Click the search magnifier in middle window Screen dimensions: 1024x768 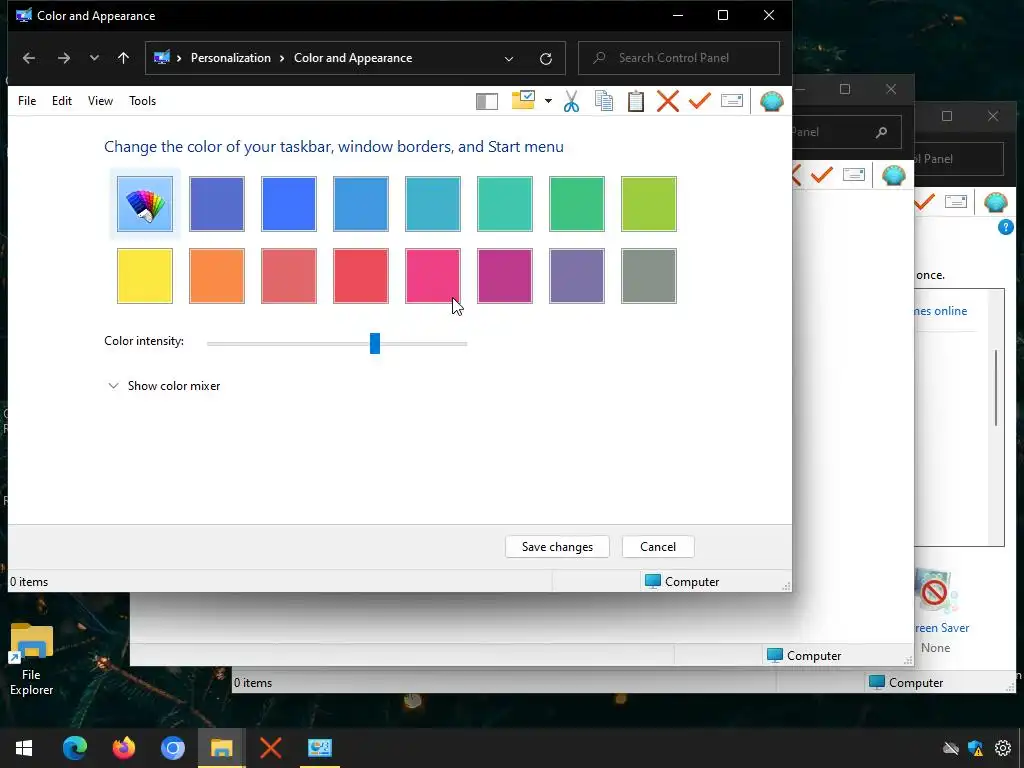[x=881, y=133]
